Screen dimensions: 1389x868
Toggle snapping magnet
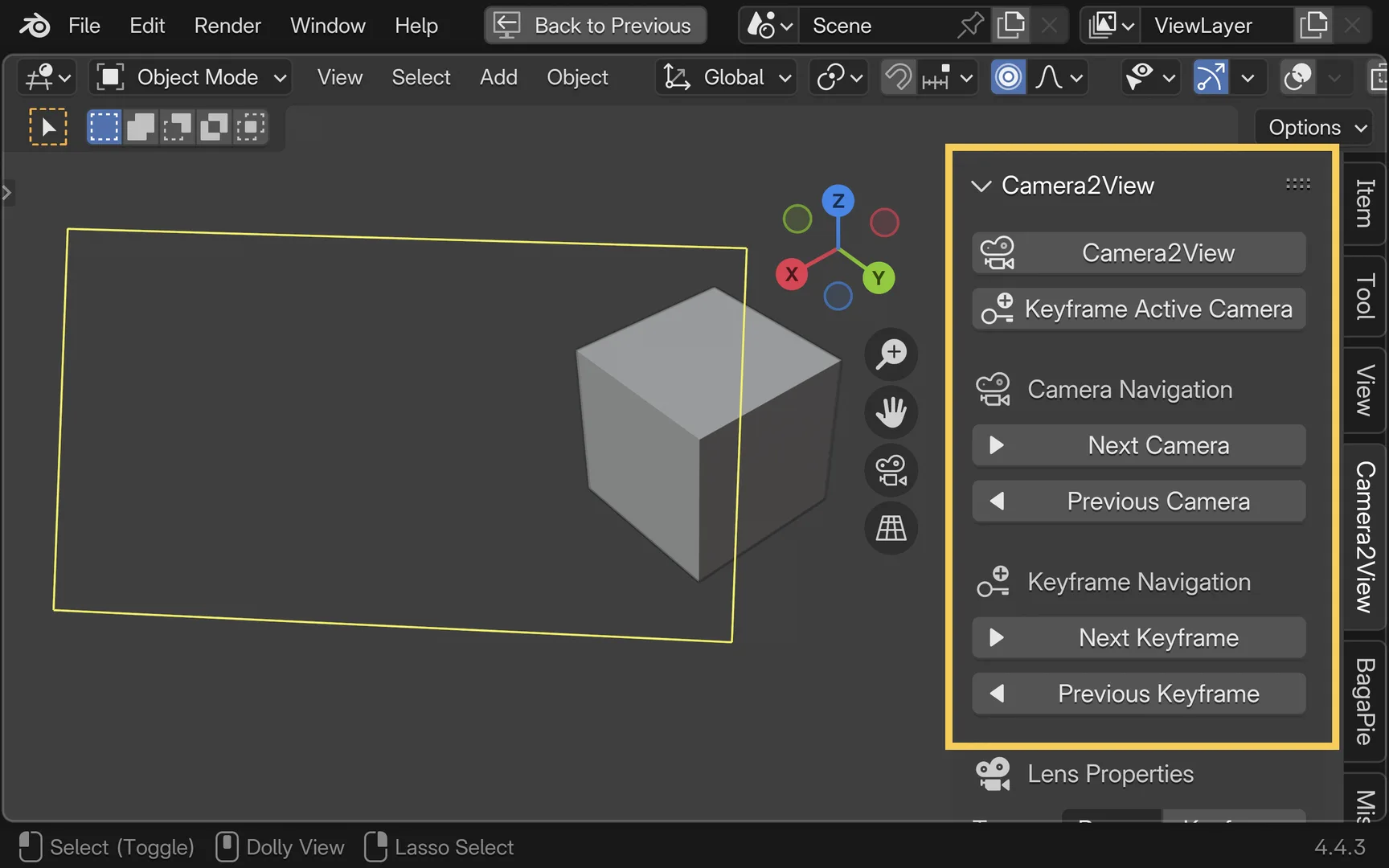(898, 78)
